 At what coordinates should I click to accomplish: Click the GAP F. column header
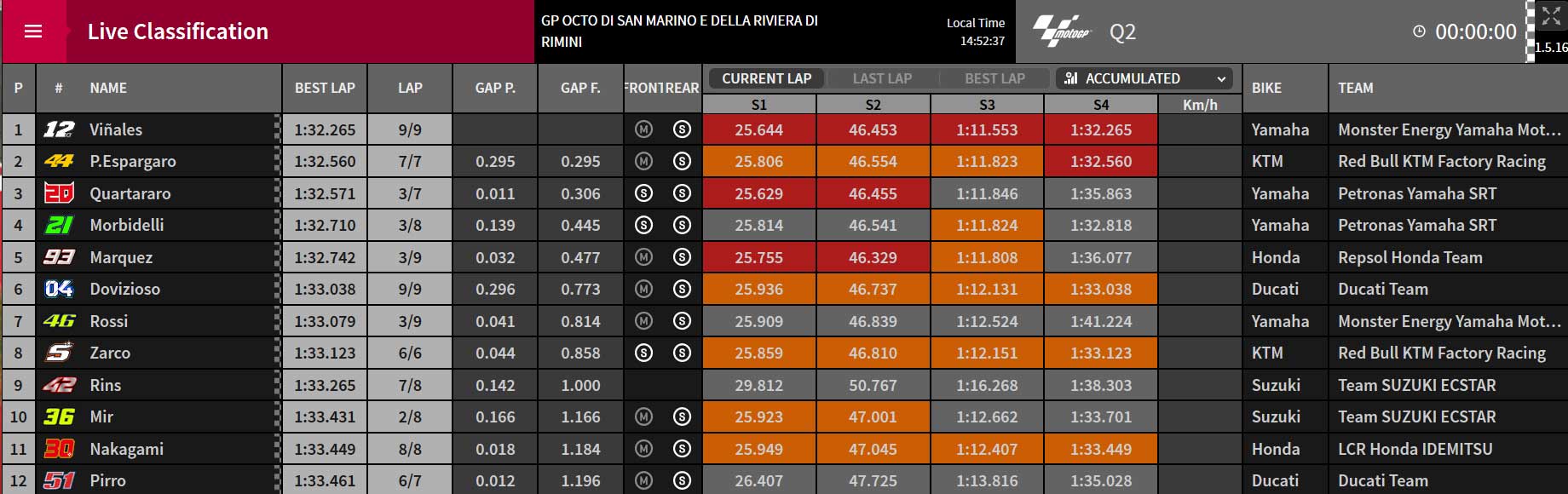(580, 88)
